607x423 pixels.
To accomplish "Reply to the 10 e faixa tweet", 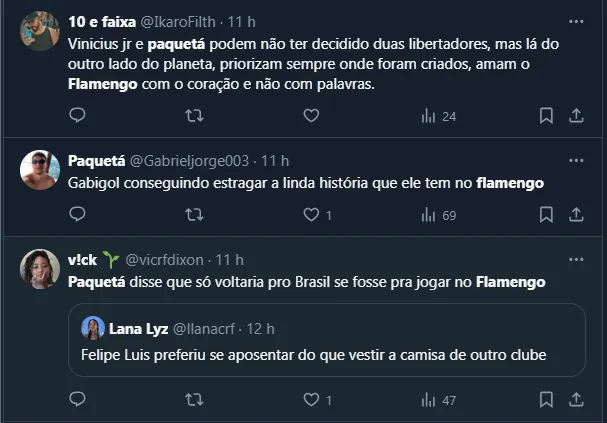I will pos(78,116).
